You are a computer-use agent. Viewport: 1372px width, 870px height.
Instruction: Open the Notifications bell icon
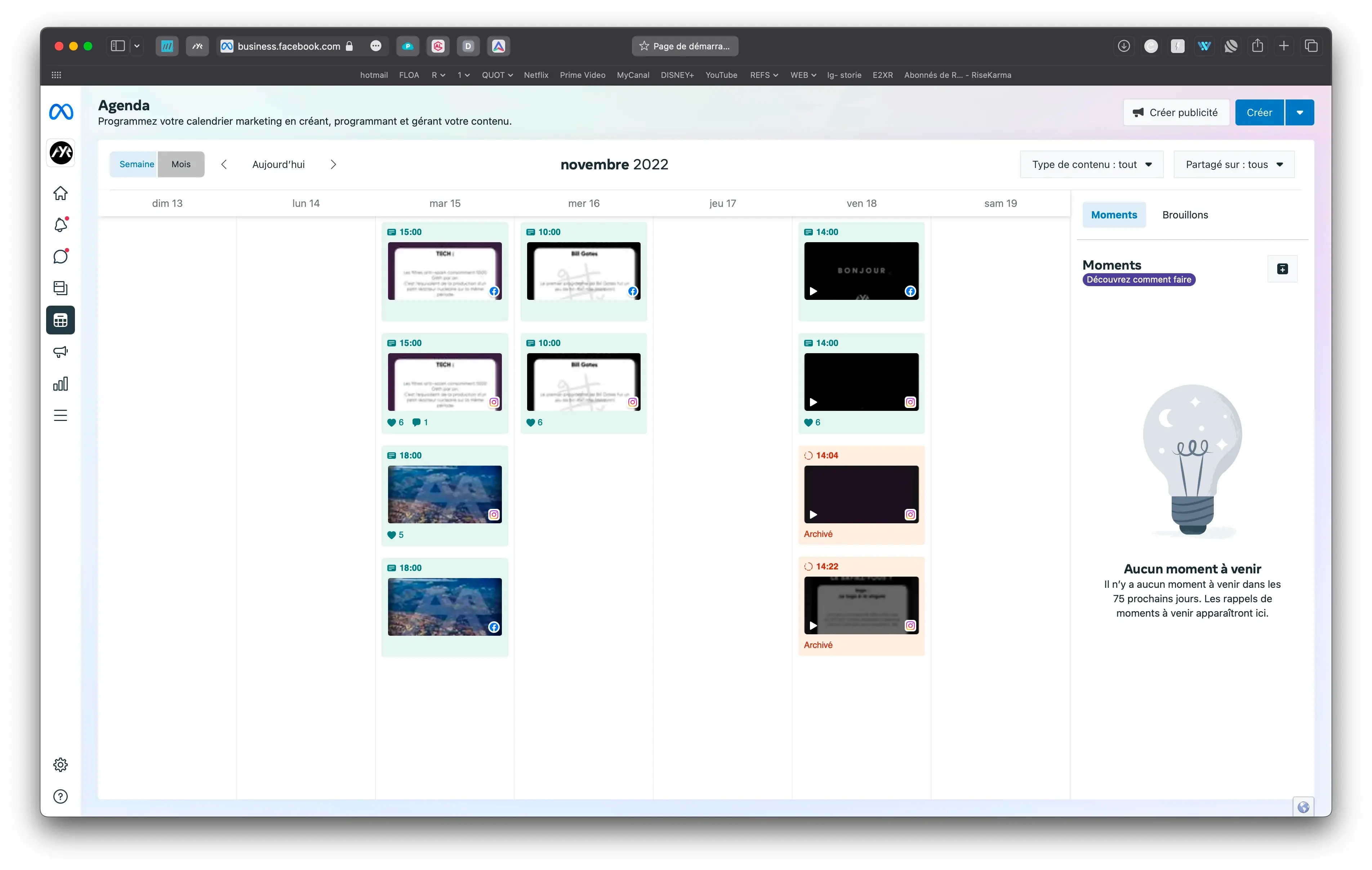pos(61,225)
